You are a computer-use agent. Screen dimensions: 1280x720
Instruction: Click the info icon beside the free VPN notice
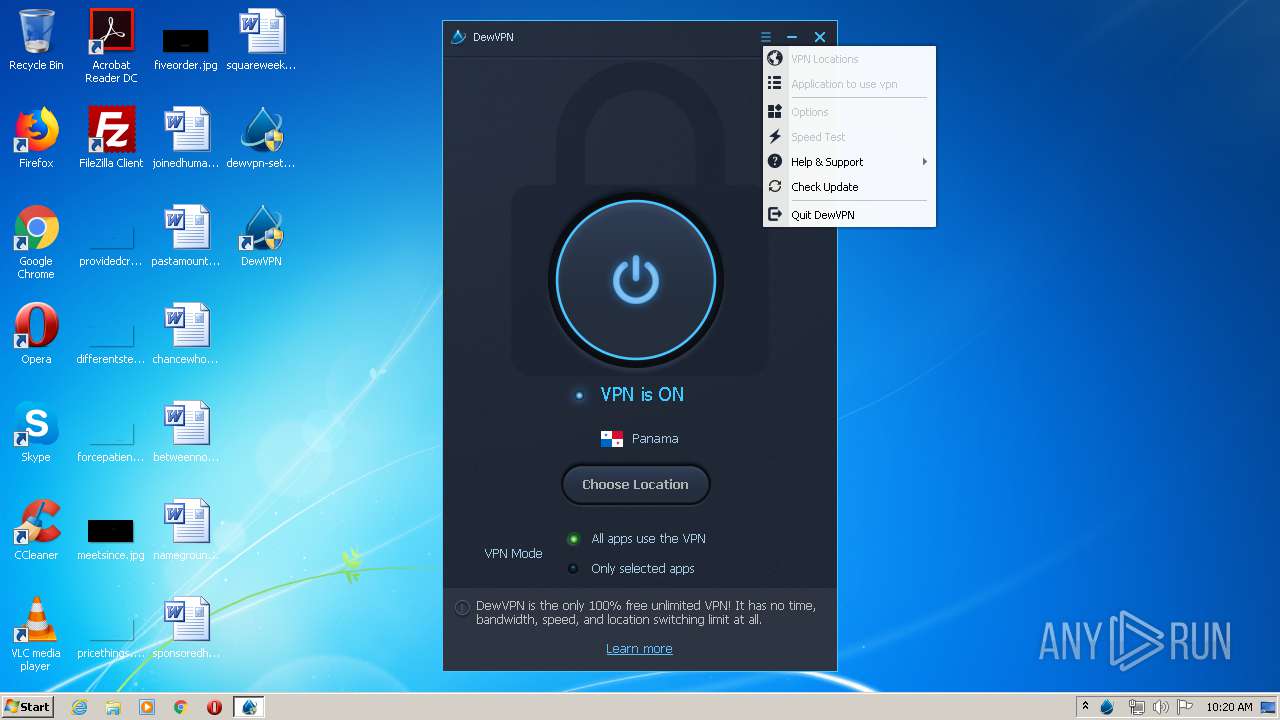[462, 607]
